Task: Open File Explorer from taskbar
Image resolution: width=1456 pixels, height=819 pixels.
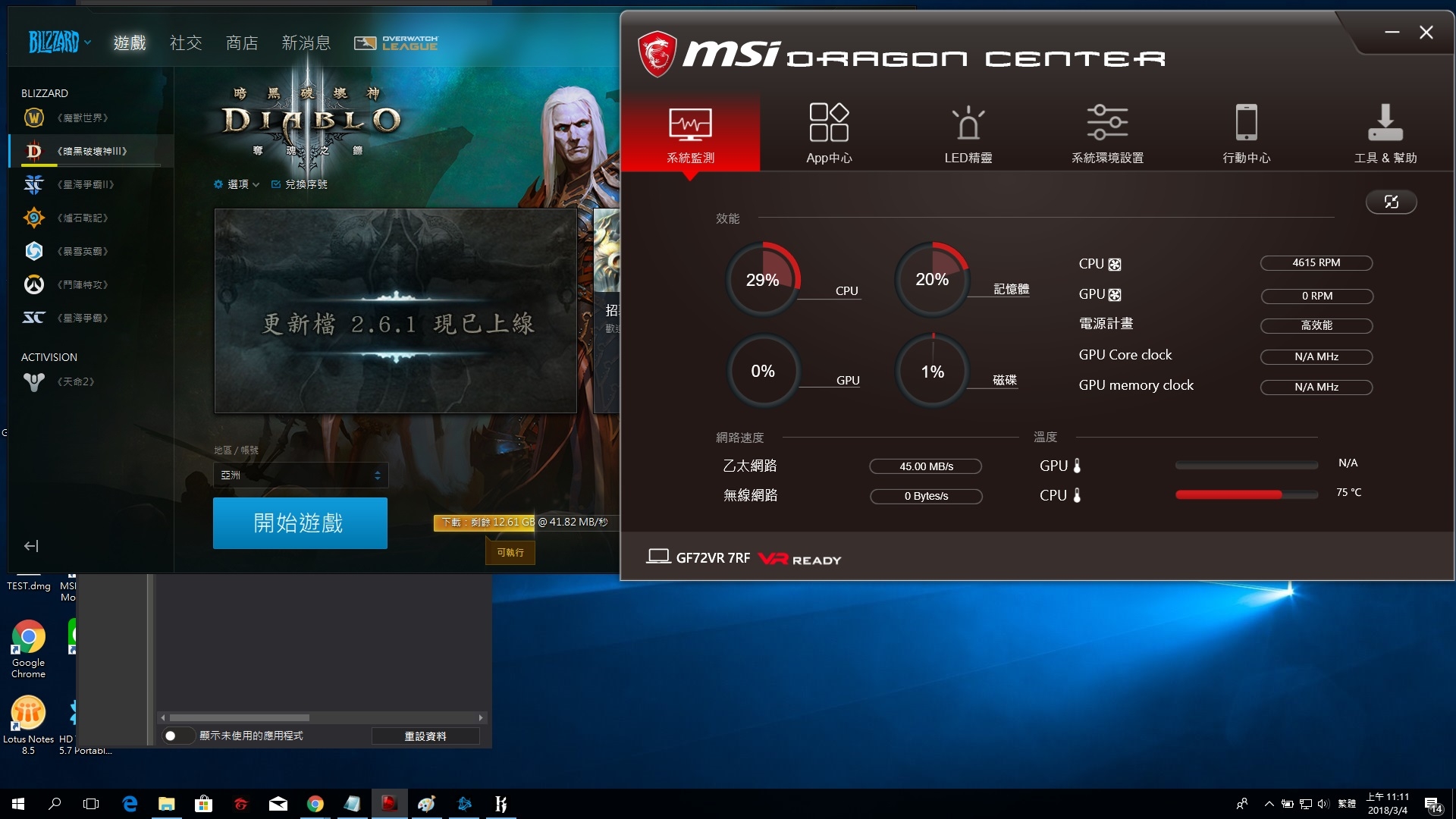Action: coord(167,804)
